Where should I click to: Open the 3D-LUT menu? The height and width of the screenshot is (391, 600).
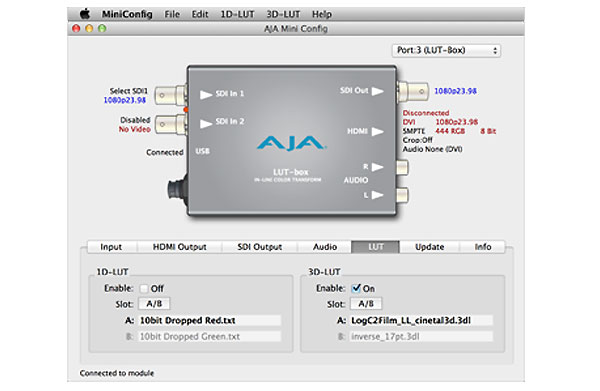tap(283, 15)
